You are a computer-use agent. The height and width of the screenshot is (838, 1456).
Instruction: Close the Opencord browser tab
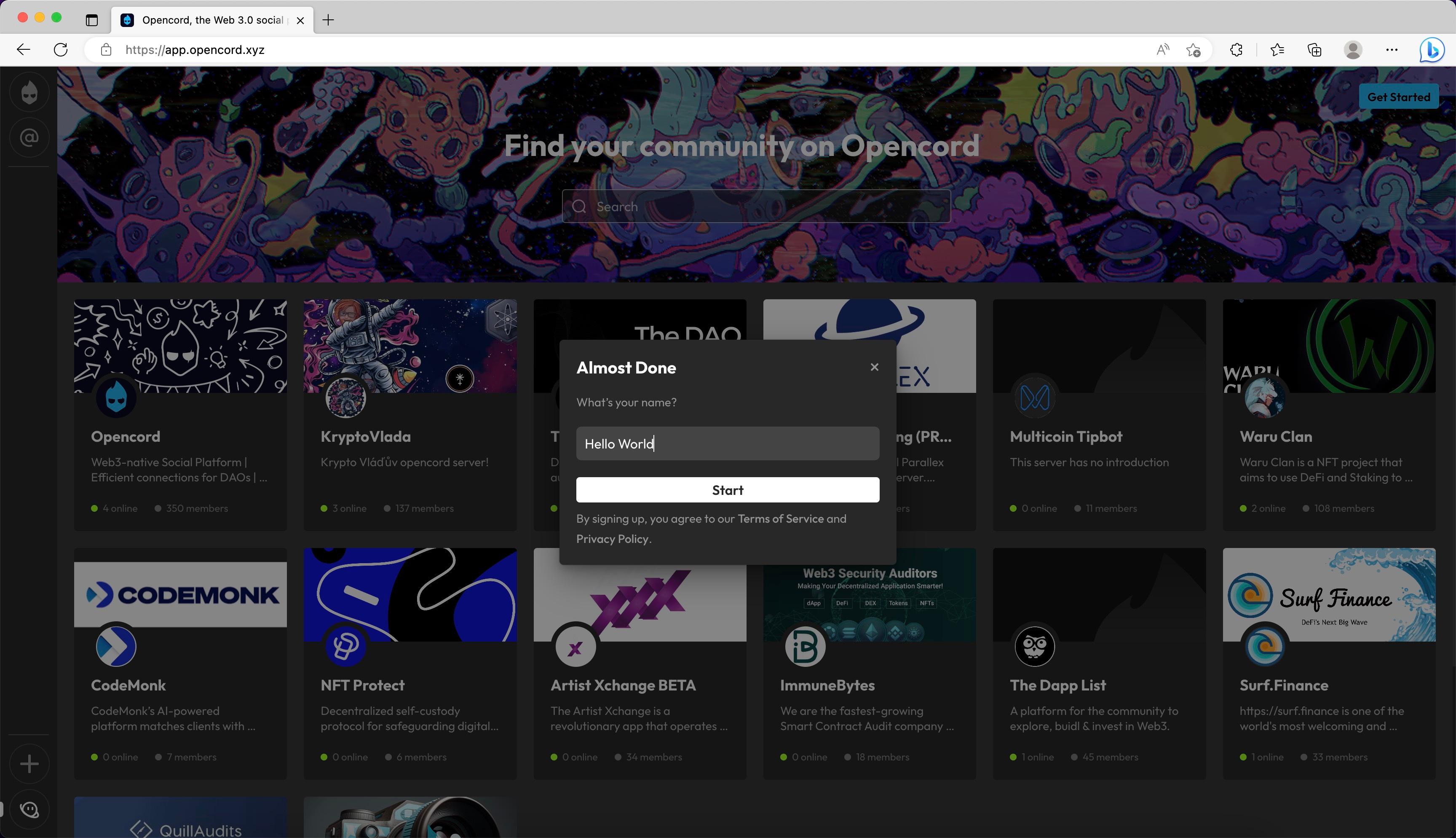(x=300, y=20)
